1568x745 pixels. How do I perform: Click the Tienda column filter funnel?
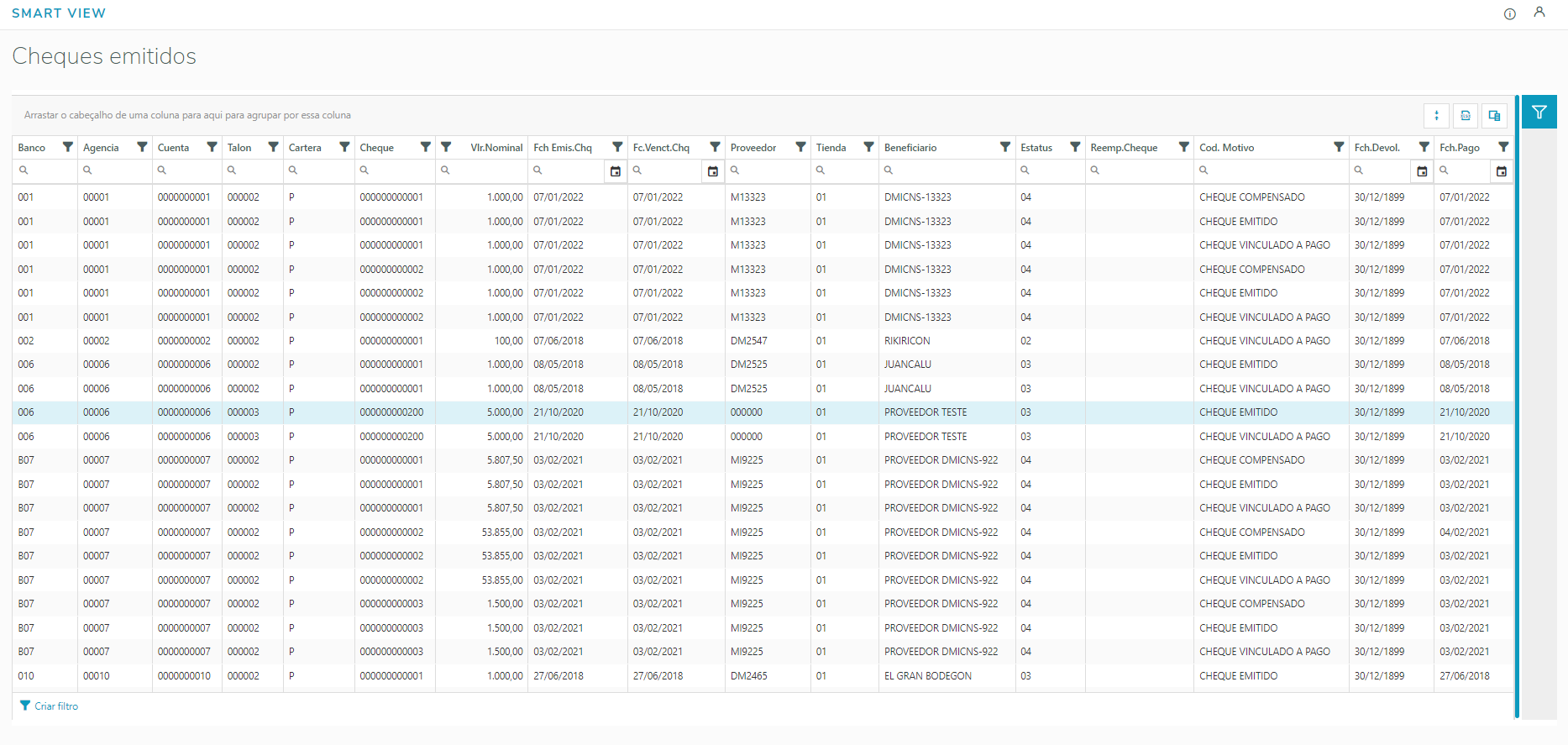coord(868,147)
